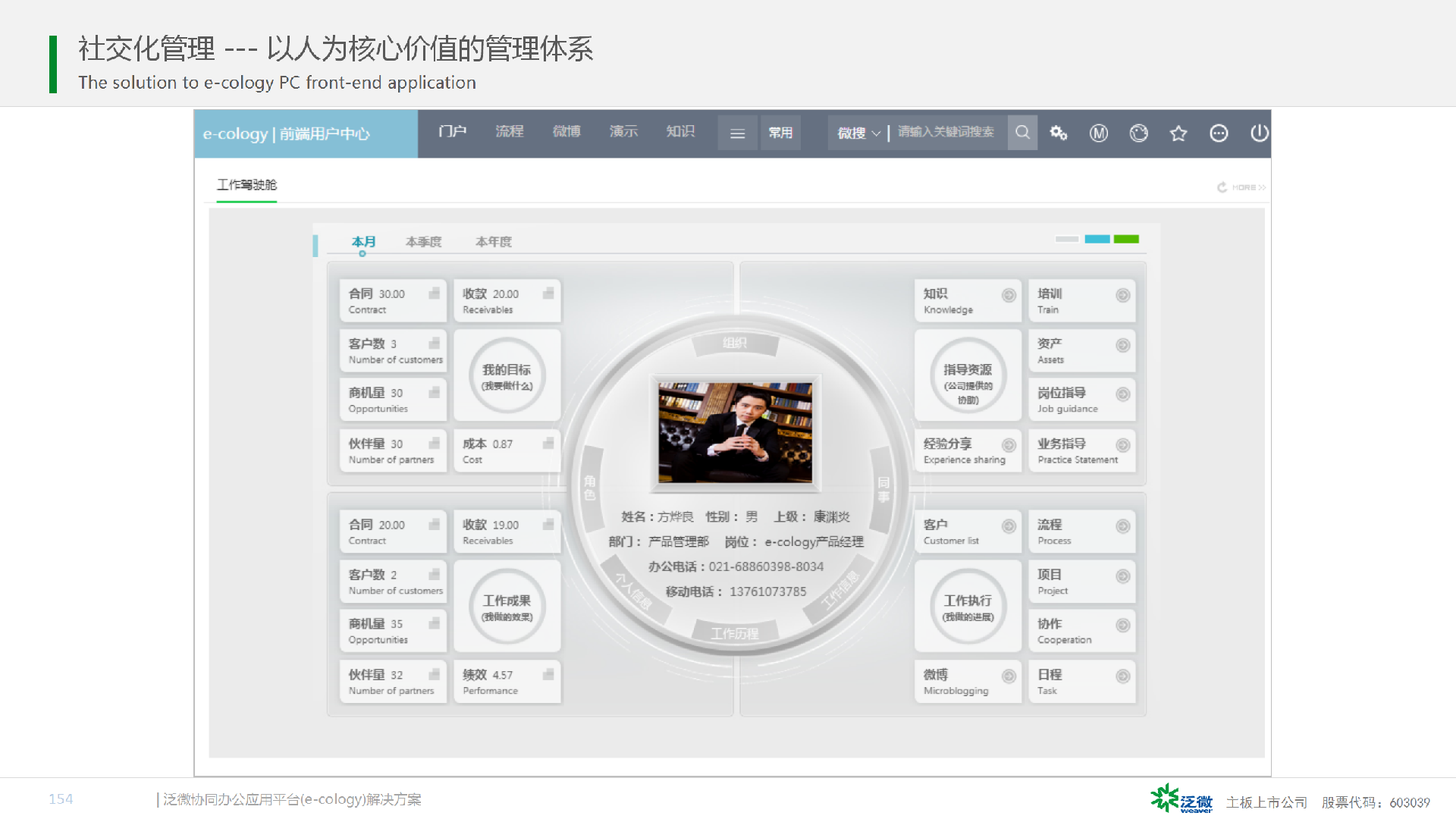Screen dimensions: 1456x819
Task: Open the skin palette icon
Action: [1139, 133]
